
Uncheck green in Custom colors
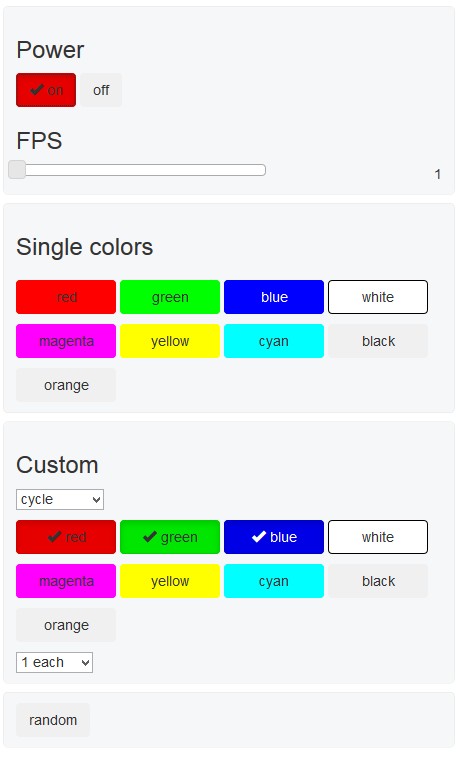pos(170,537)
